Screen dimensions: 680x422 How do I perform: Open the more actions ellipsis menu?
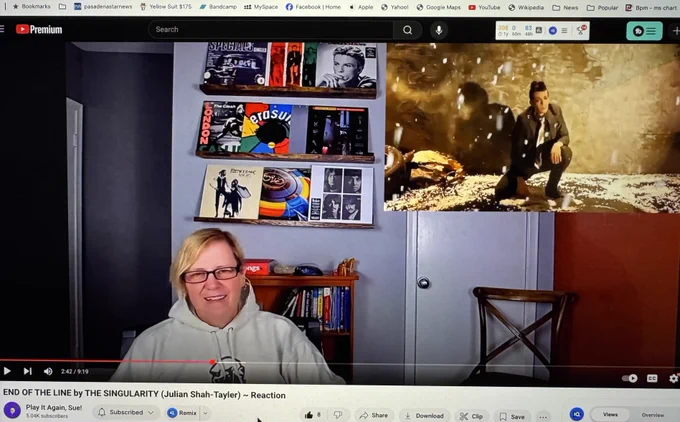(x=543, y=417)
